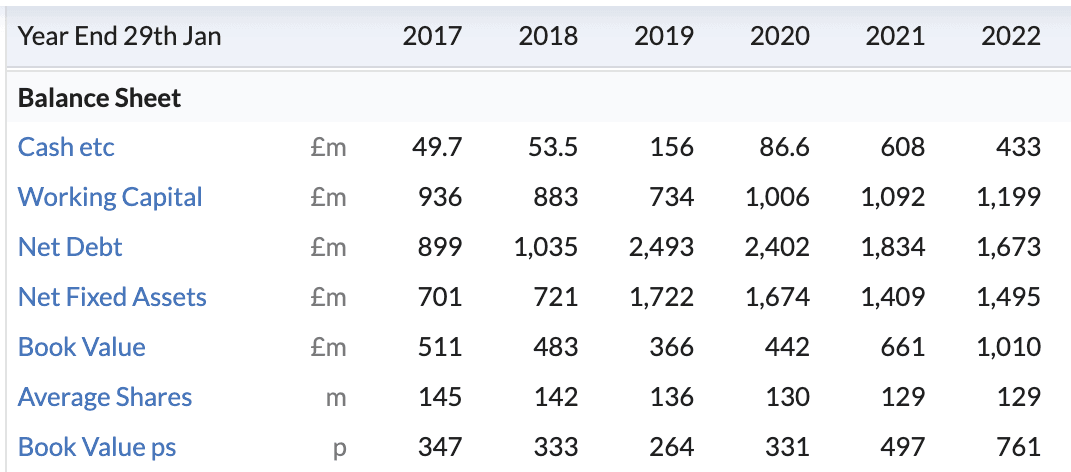Image resolution: width=1071 pixels, height=472 pixels.
Task: Select the 2017 Working Capital value 936
Action: pyautogui.click(x=440, y=197)
